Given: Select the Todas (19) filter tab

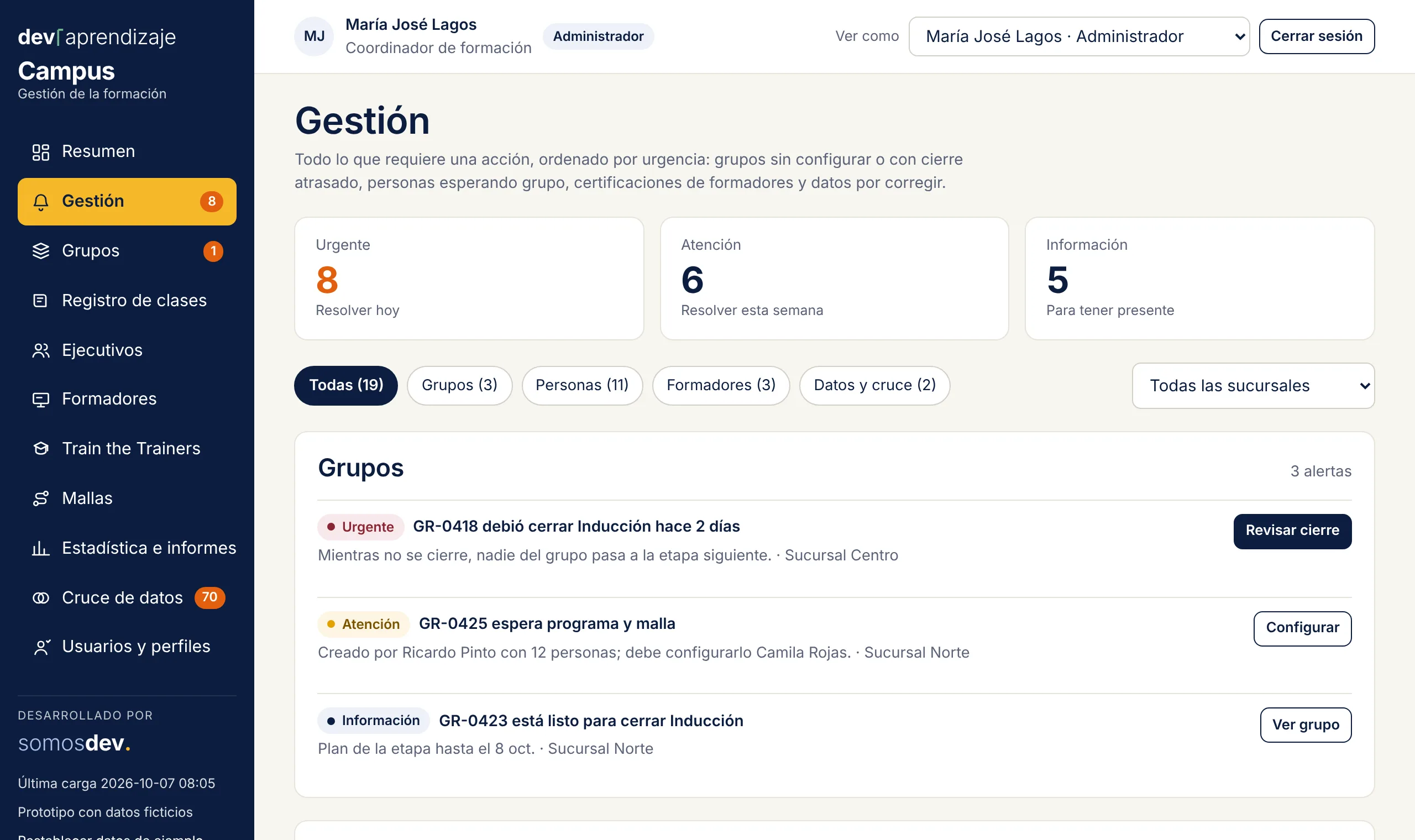Looking at the screenshot, I should coord(346,386).
